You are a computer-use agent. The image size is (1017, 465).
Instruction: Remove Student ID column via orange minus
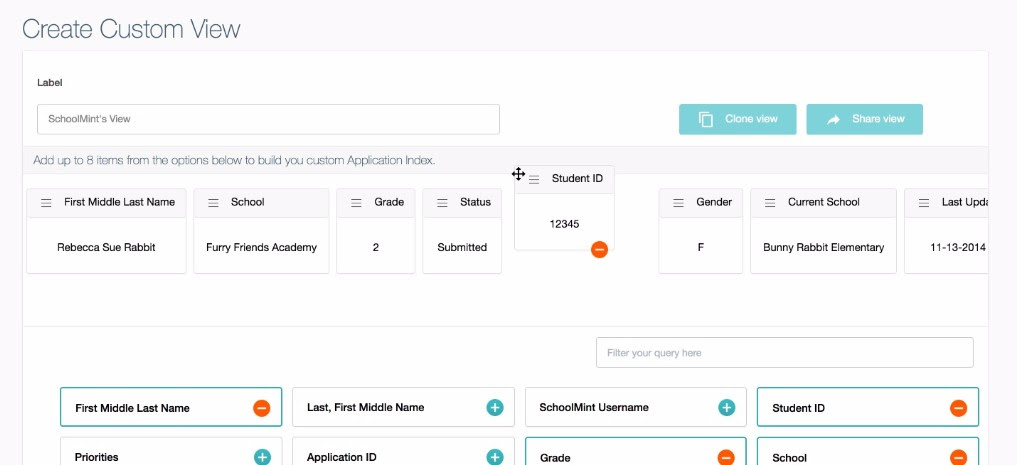599,250
